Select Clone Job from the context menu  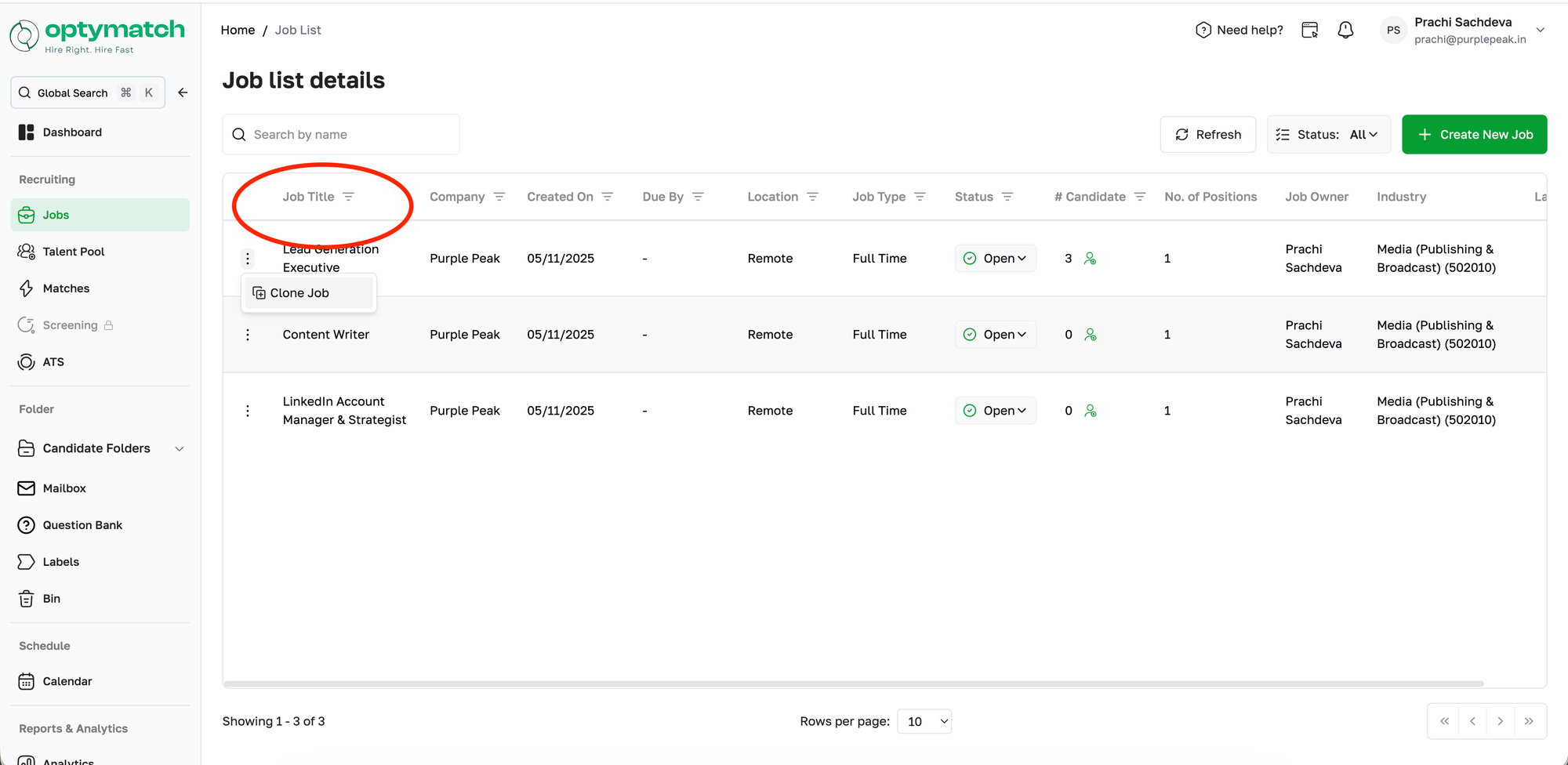(299, 293)
